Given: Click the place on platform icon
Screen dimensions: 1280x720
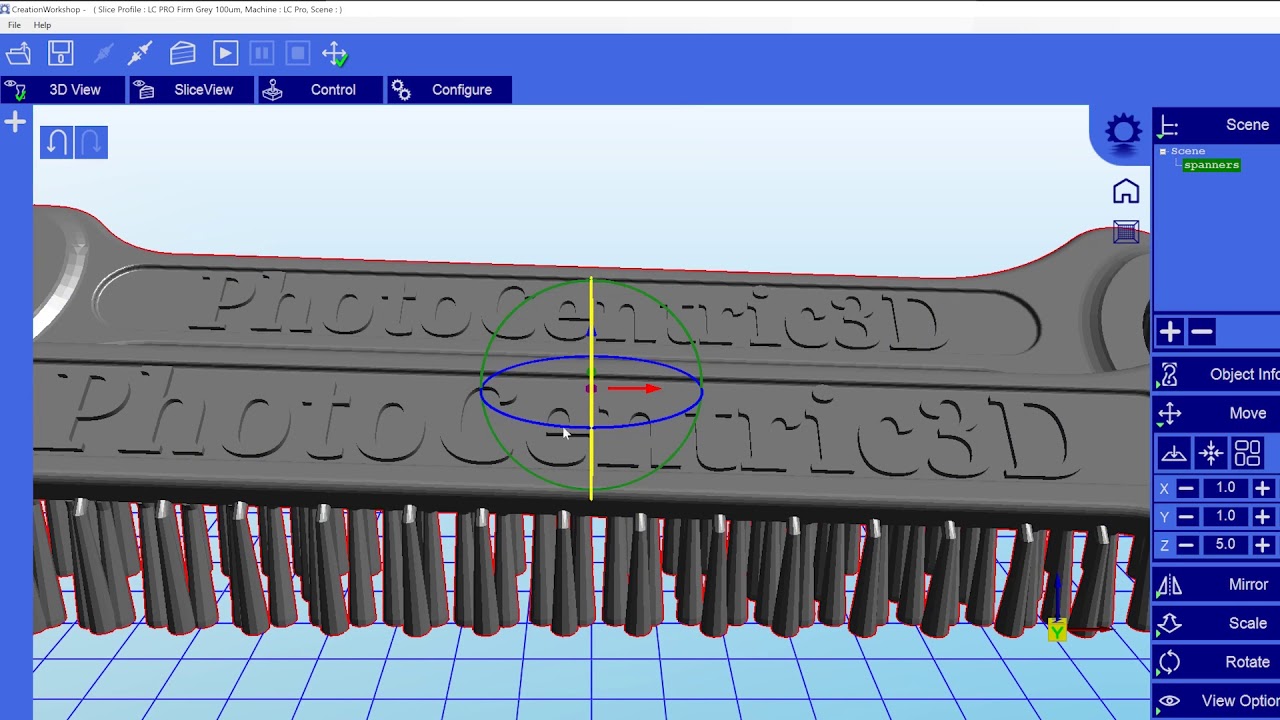Looking at the screenshot, I should pyautogui.click(x=1174, y=454).
